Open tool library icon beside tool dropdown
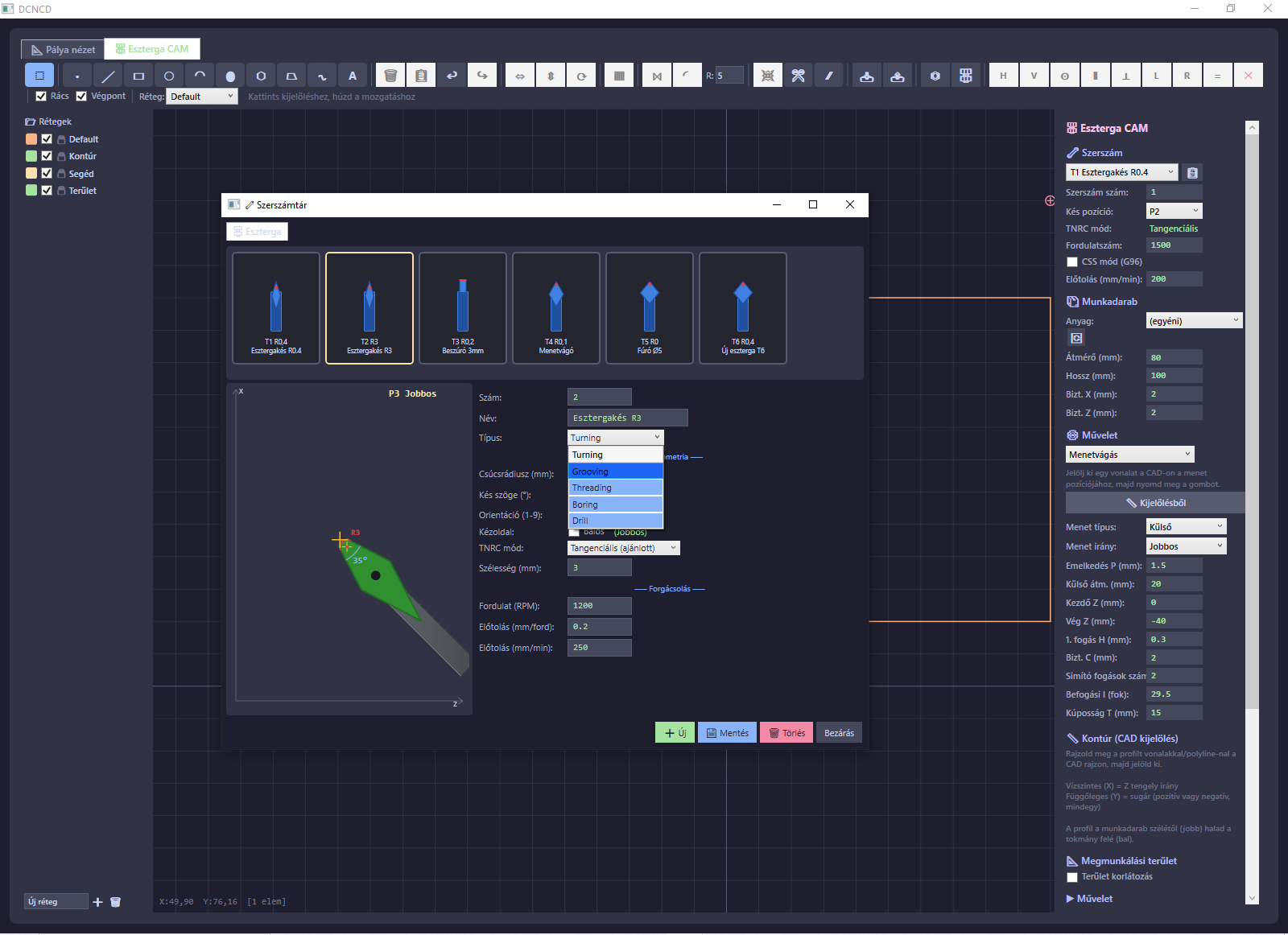Image resolution: width=1288 pixels, height=935 pixels. tap(1193, 172)
